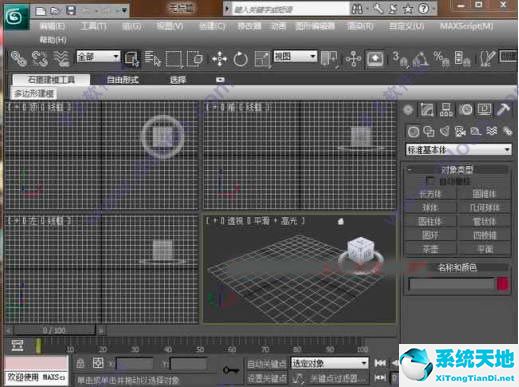Open the Hierarchy panel tab icon
519x387 pixels.
446,110
